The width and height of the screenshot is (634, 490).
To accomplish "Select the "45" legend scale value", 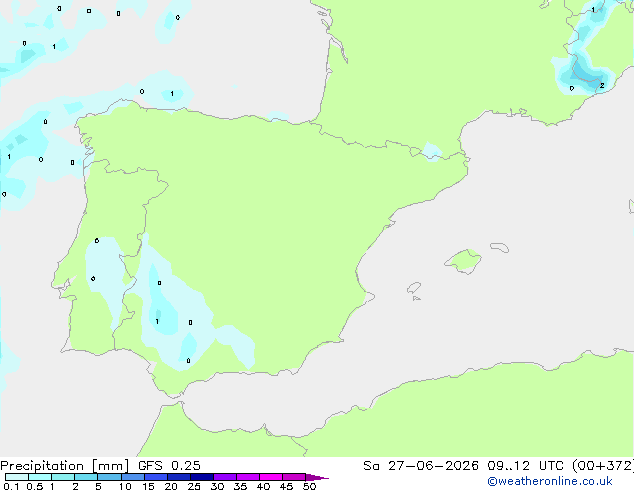I will point(286,486).
